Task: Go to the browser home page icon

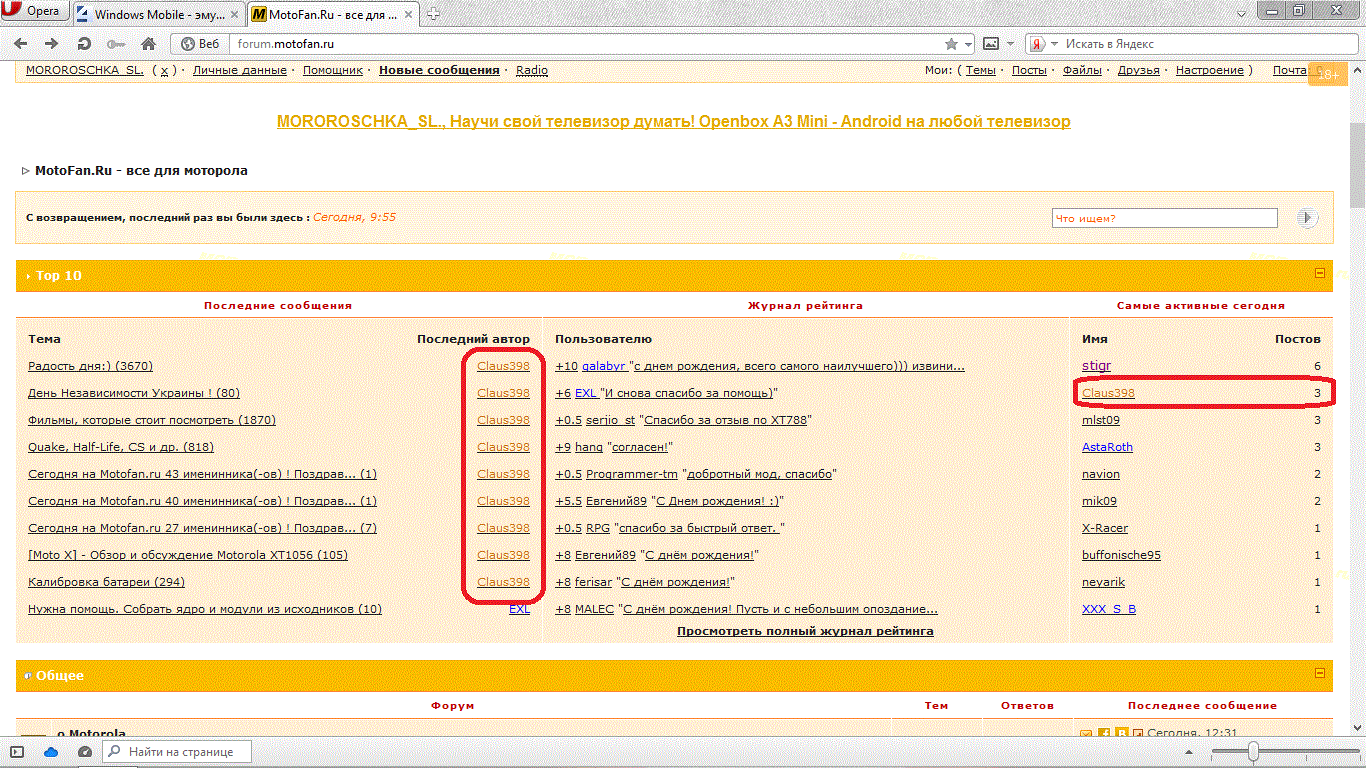Action: pos(148,44)
